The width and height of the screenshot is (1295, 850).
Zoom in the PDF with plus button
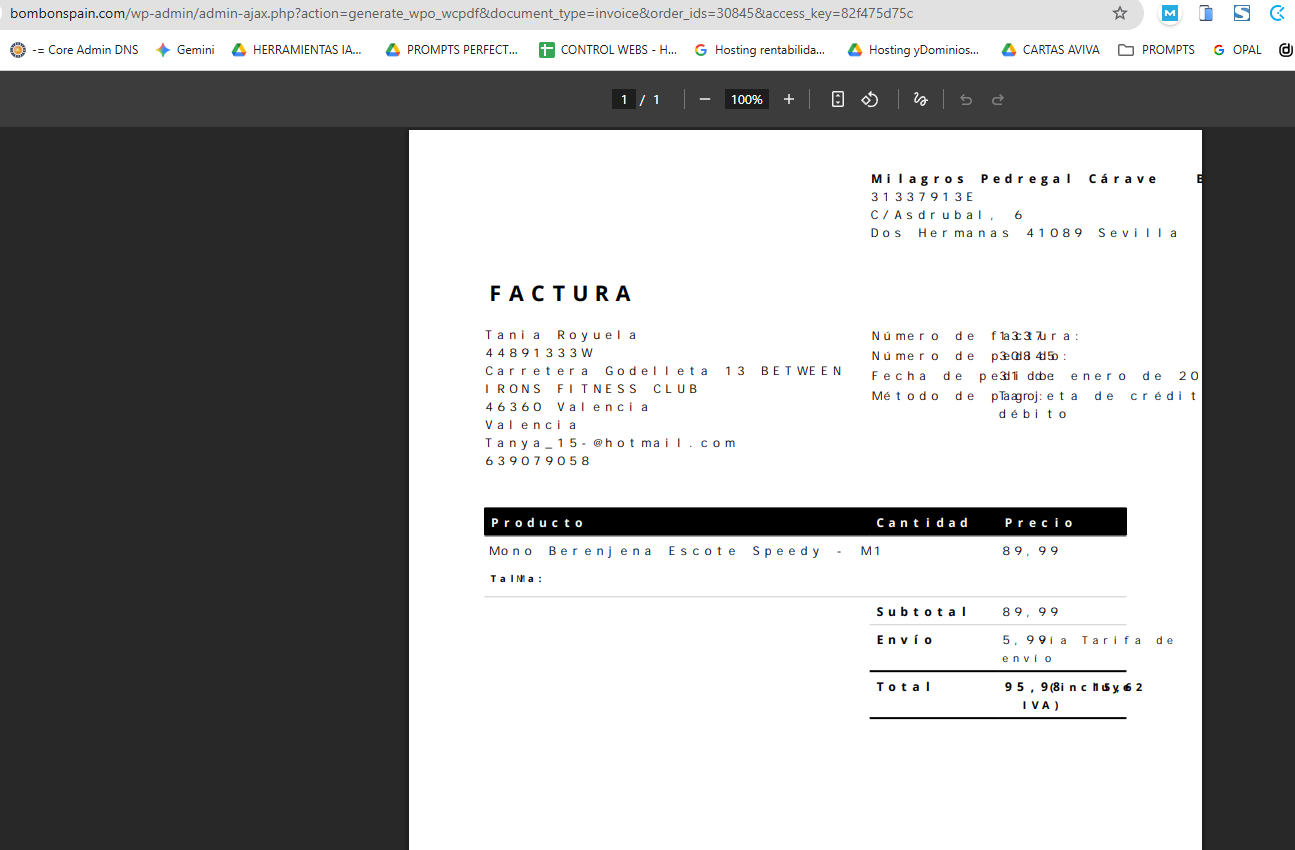(x=789, y=99)
